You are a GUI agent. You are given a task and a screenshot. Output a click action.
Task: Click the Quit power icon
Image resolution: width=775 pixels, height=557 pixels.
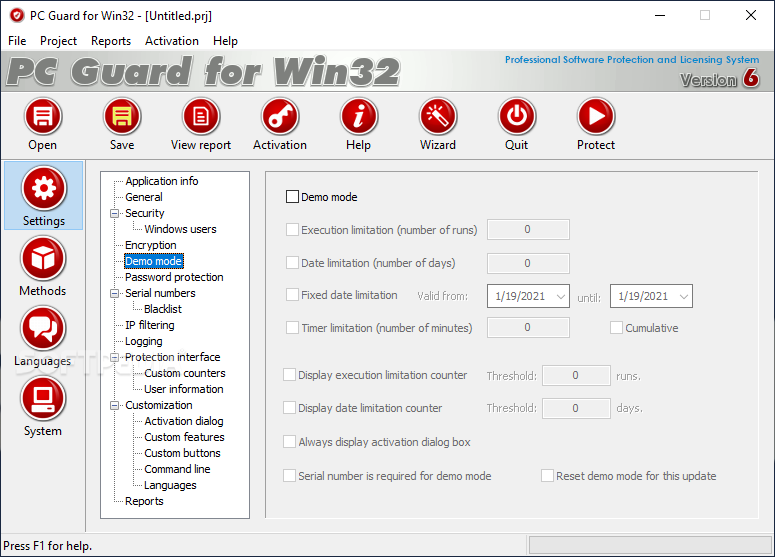pos(517,117)
